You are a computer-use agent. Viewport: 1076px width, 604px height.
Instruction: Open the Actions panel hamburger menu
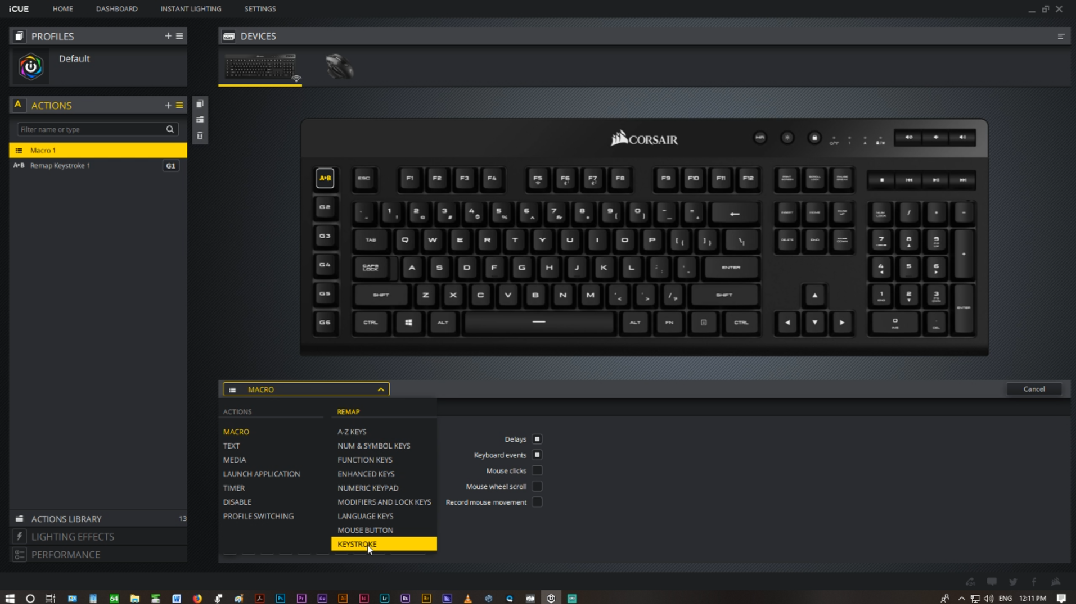180,105
